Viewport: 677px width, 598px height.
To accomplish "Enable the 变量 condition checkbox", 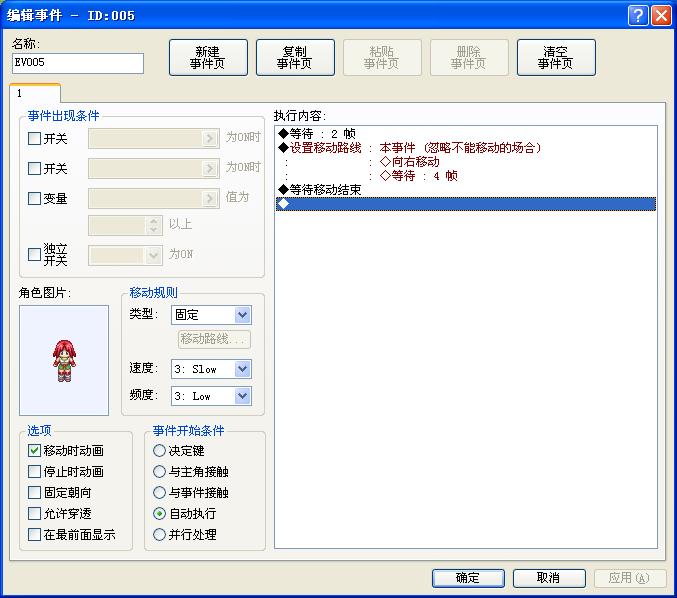I will (34, 199).
